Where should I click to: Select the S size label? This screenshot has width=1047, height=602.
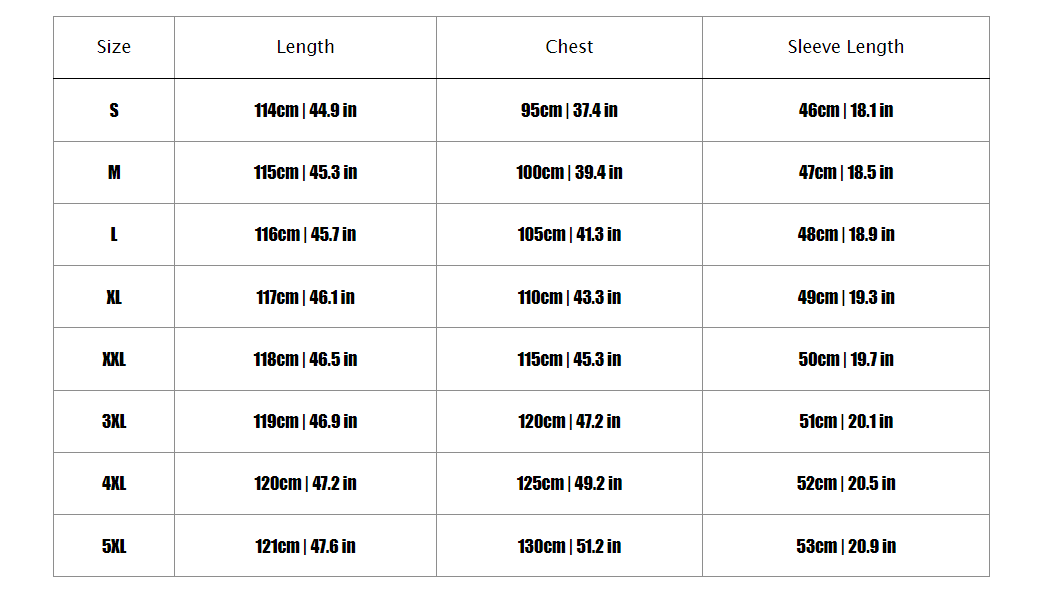[x=114, y=110]
